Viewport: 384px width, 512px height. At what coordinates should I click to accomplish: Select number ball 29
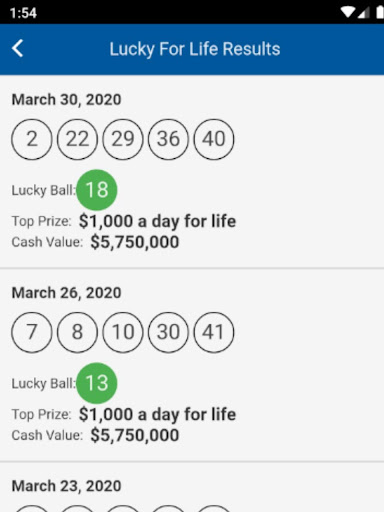(x=123, y=139)
